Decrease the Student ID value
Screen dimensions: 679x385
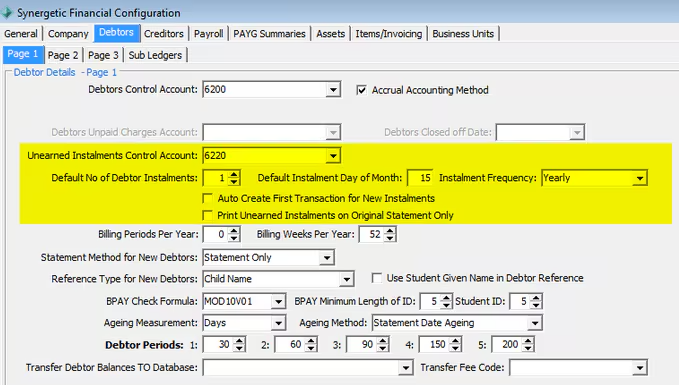536,305
